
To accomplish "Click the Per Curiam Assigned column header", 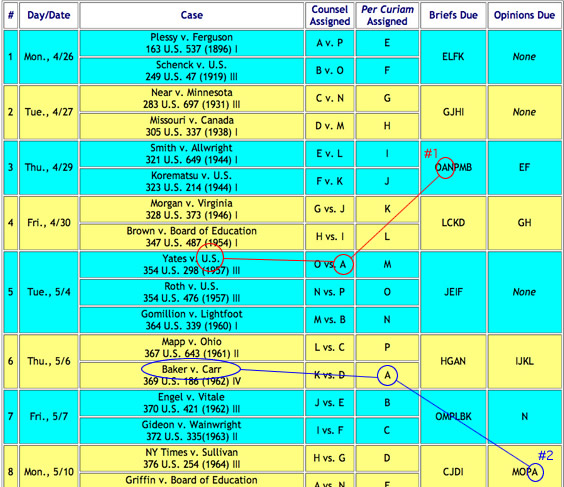I will 387,15.
